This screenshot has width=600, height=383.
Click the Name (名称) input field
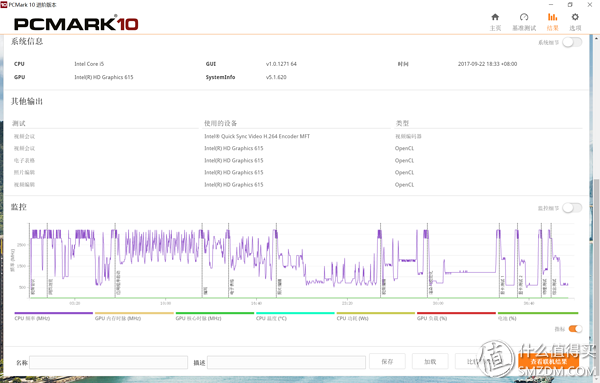pos(108,362)
